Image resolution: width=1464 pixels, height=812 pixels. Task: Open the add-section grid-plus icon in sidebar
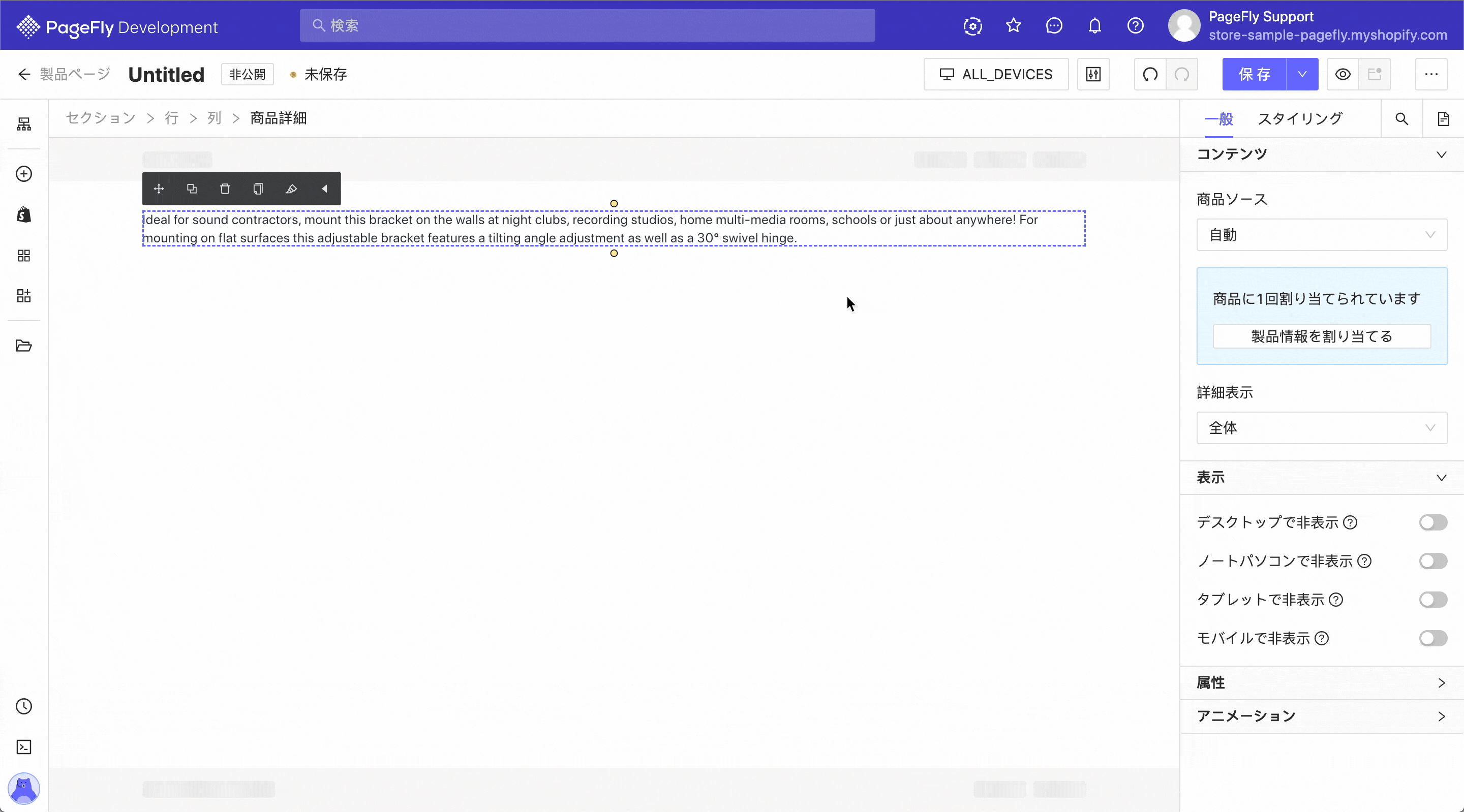(x=24, y=295)
